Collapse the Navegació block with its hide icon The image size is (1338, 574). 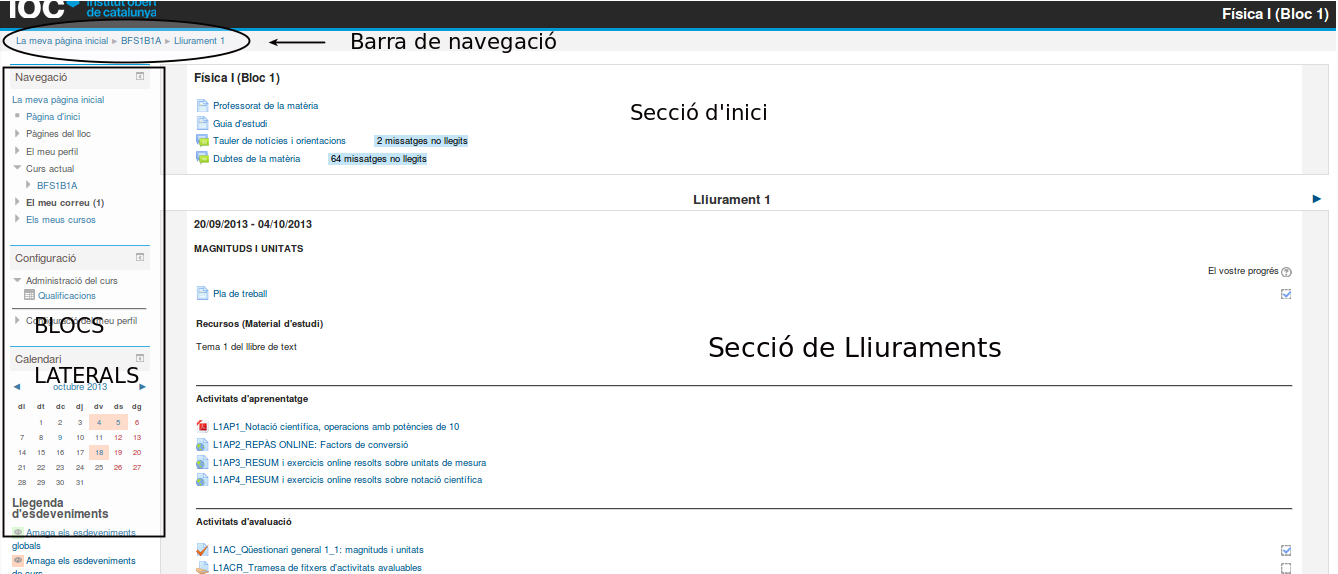[140, 77]
